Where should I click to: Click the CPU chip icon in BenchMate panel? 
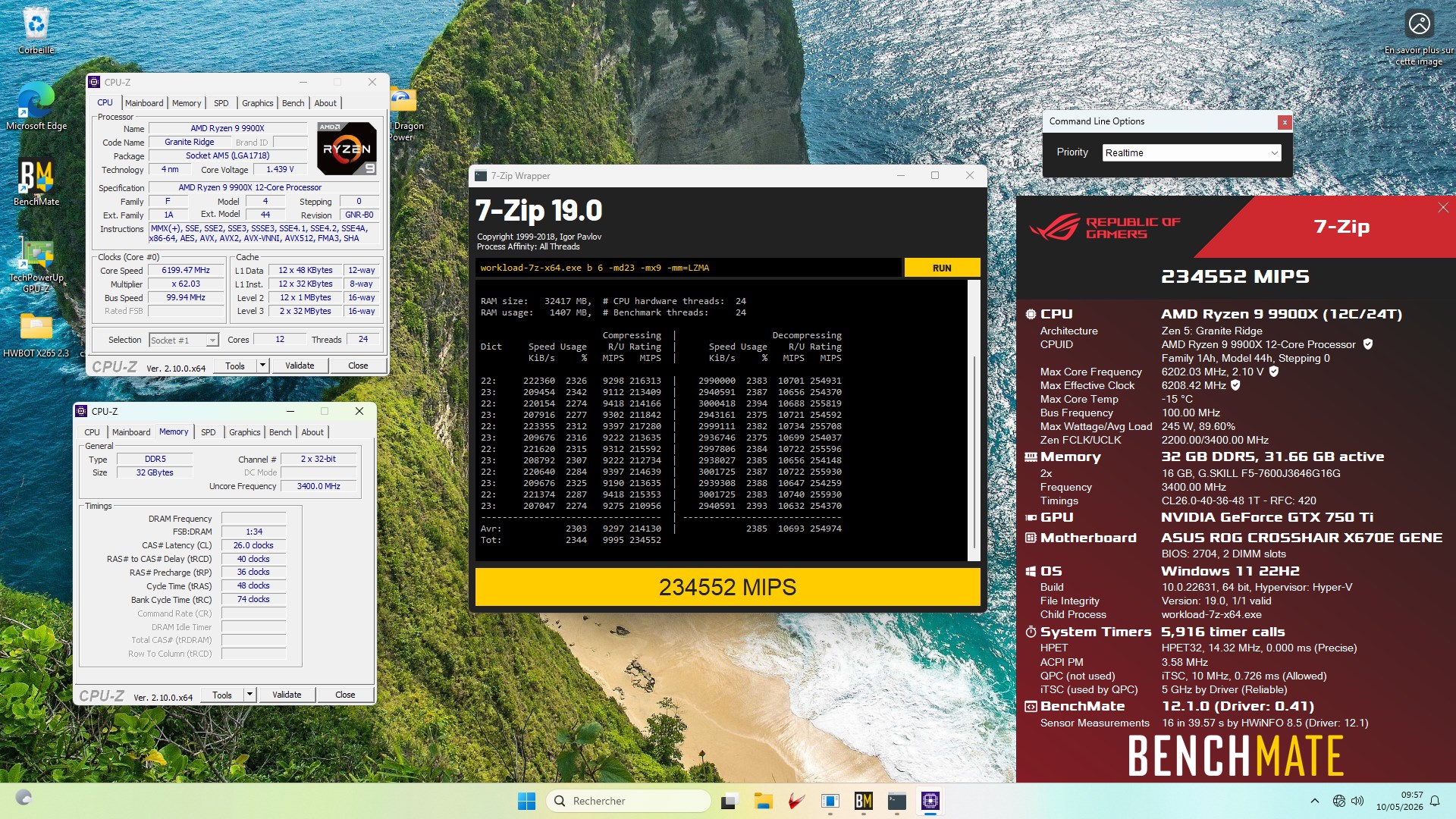[x=1031, y=314]
